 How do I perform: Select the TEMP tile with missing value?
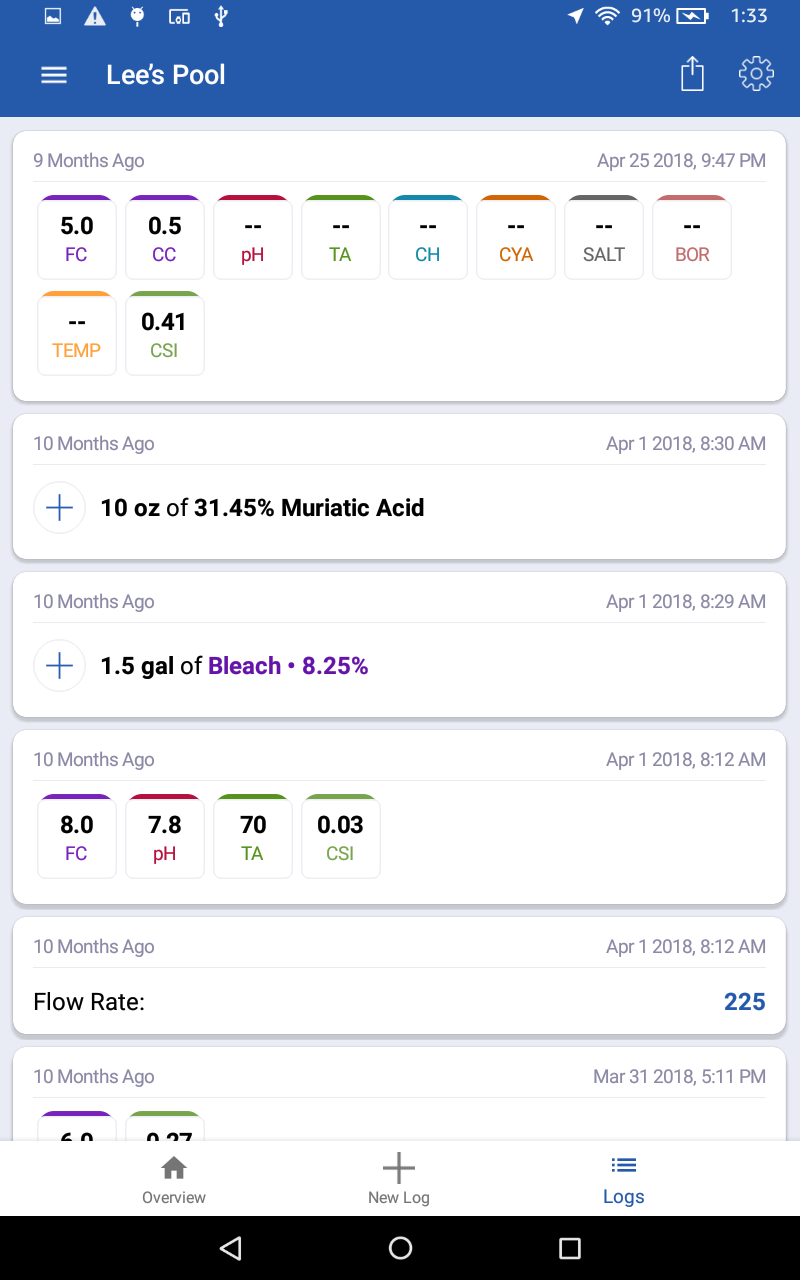[x=76, y=333]
